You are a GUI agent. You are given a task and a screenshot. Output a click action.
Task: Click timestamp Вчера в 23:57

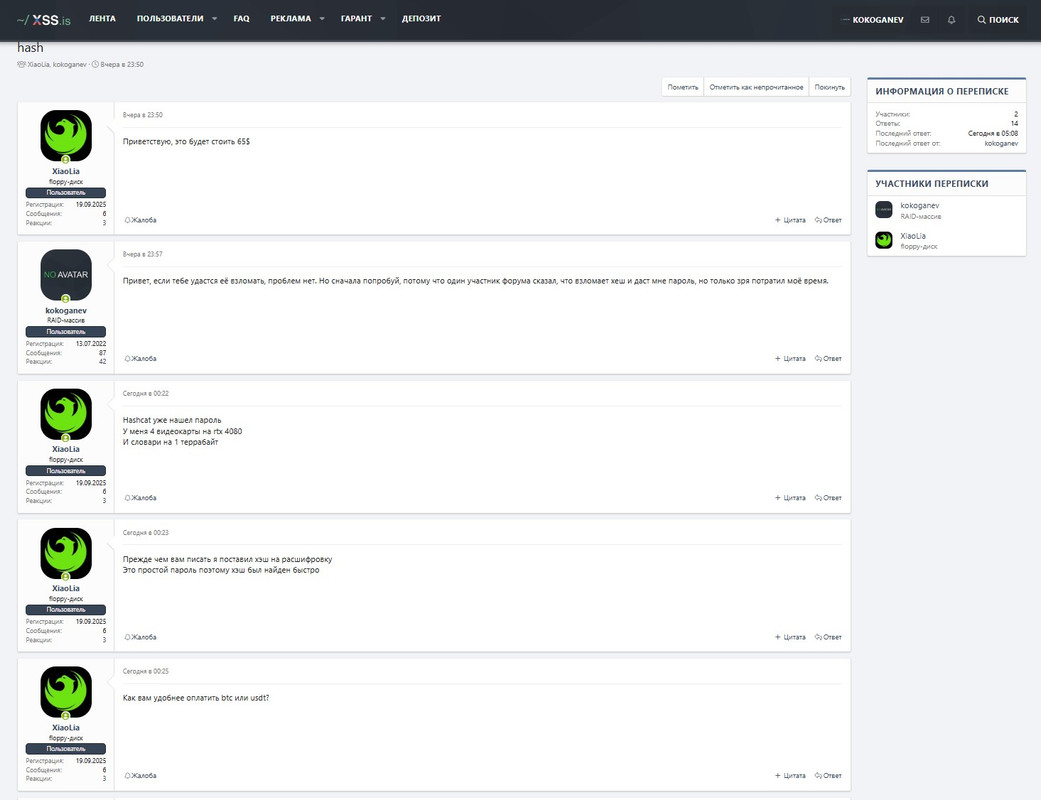coord(143,254)
